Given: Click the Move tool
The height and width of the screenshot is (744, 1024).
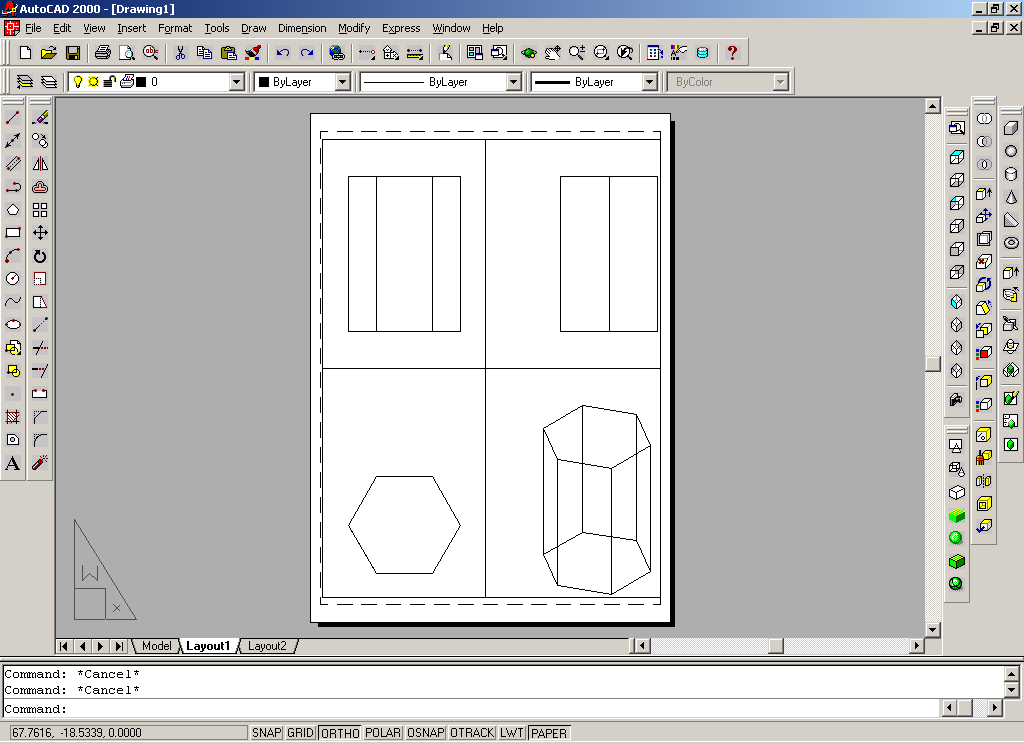Looking at the screenshot, I should click(40, 233).
